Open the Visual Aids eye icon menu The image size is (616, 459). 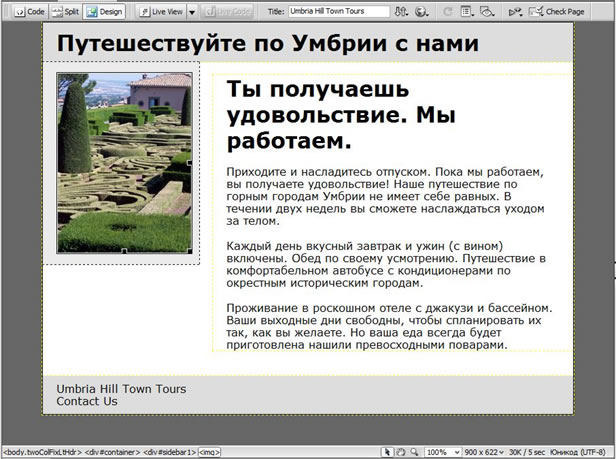pyautogui.click(x=487, y=12)
